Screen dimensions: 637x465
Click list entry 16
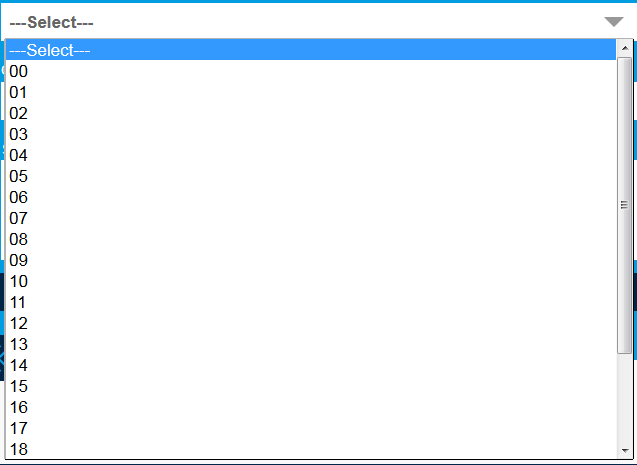pos(311,407)
